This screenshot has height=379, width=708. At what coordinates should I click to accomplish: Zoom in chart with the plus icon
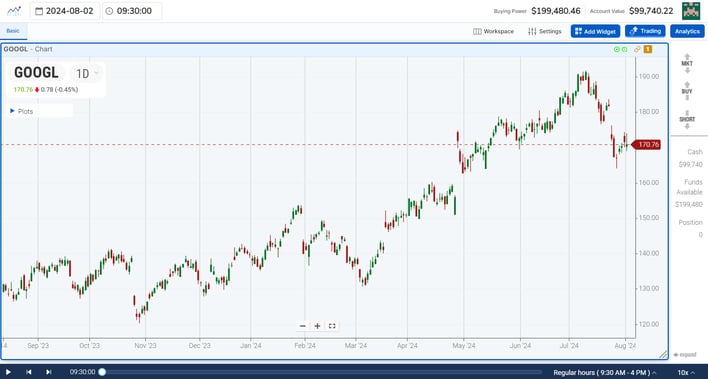pos(317,326)
